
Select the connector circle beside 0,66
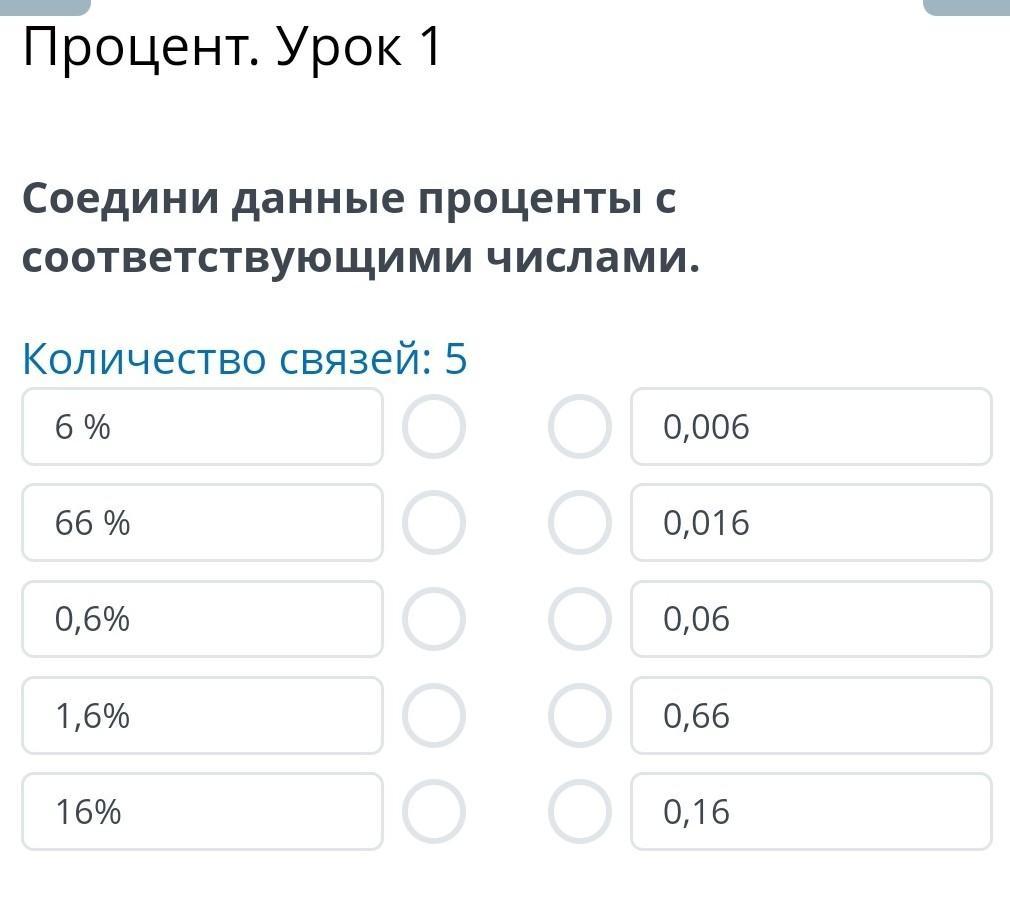(x=580, y=715)
